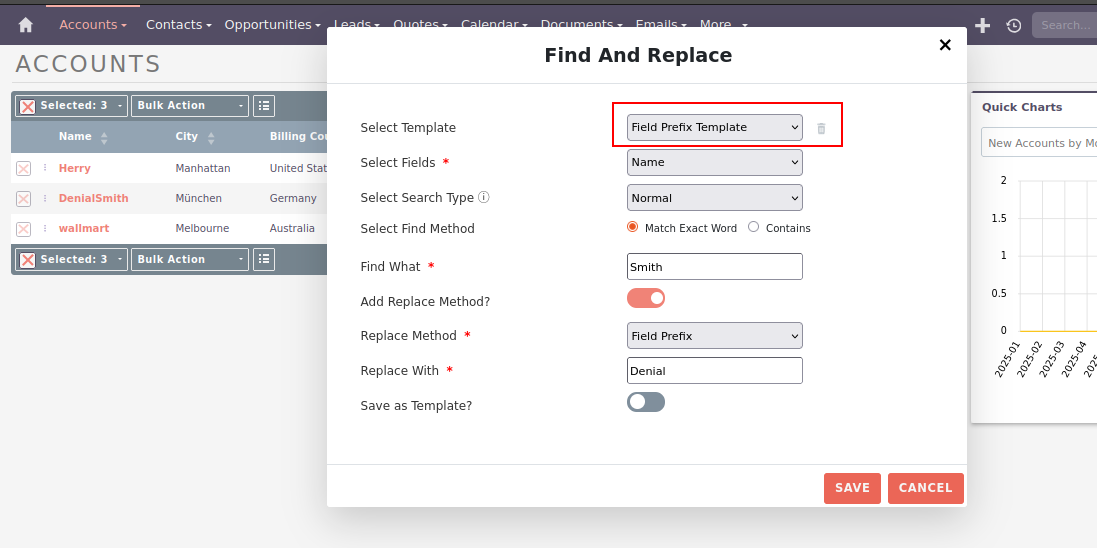Image resolution: width=1097 pixels, height=548 pixels.
Task: Open the recently viewed history icon
Action: point(1013,25)
